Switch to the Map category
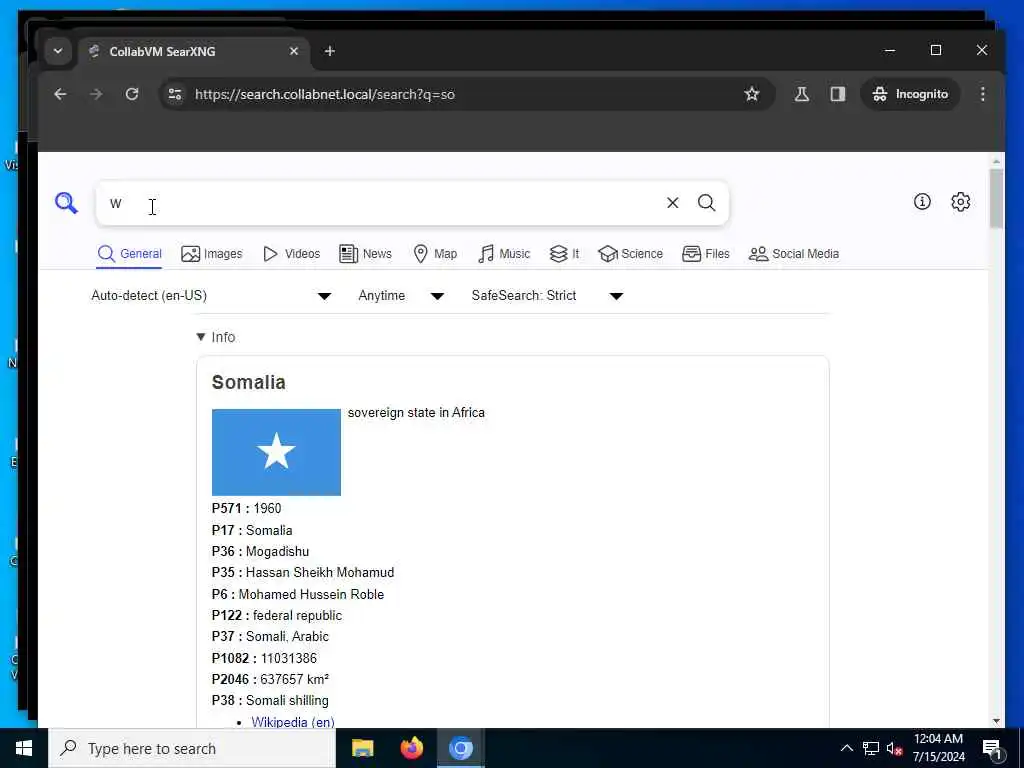The image size is (1024, 768). pyautogui.click(x=435, y=254)
